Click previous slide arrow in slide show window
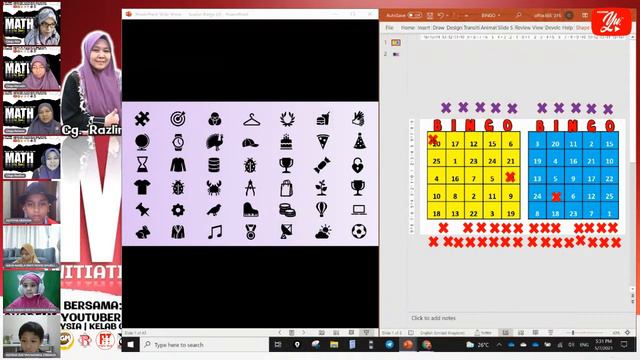The image size is (640, 360). point(280,333)
